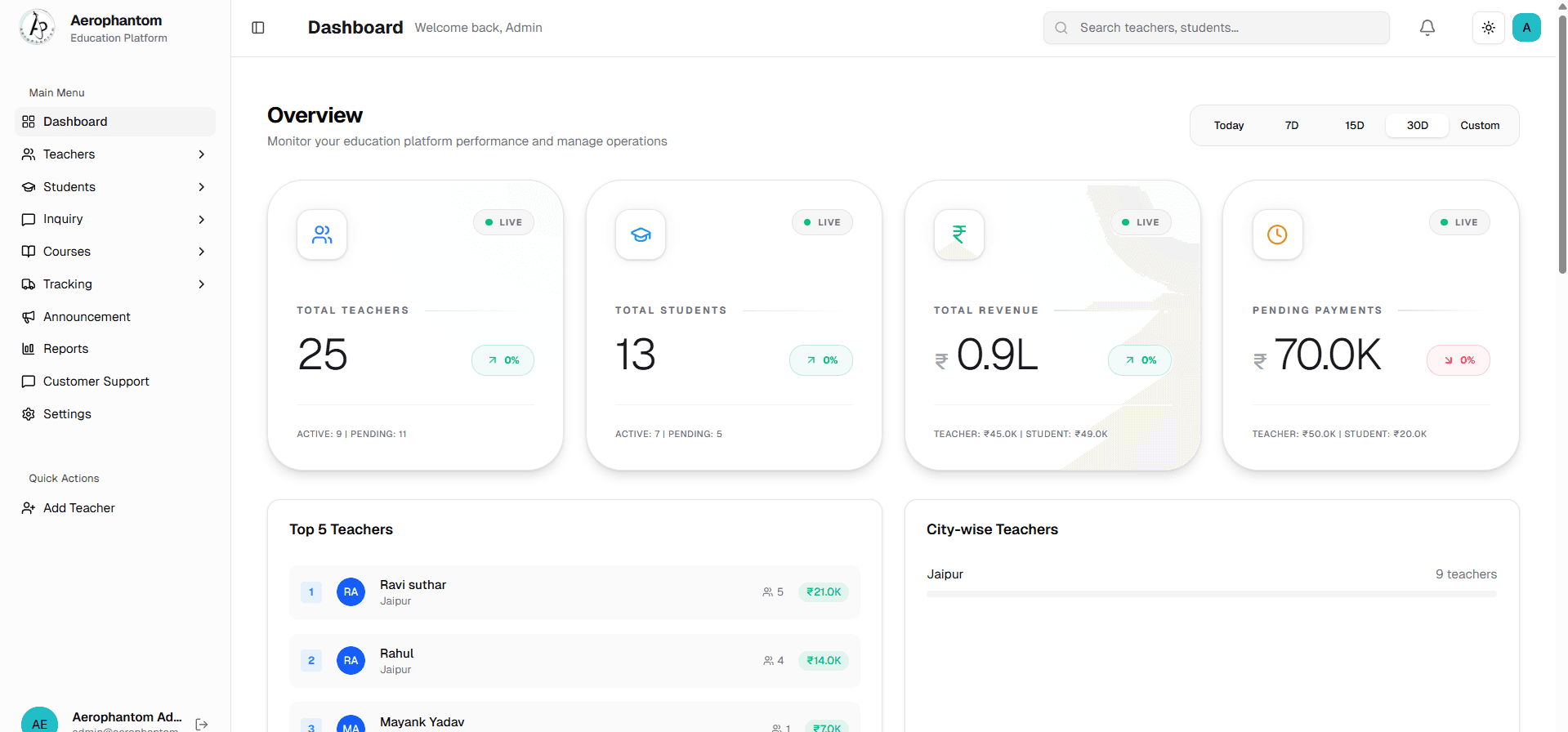Click the Students sidebar cap icon
Viewport: 1568px width, 732px height.
pos(29,187)
